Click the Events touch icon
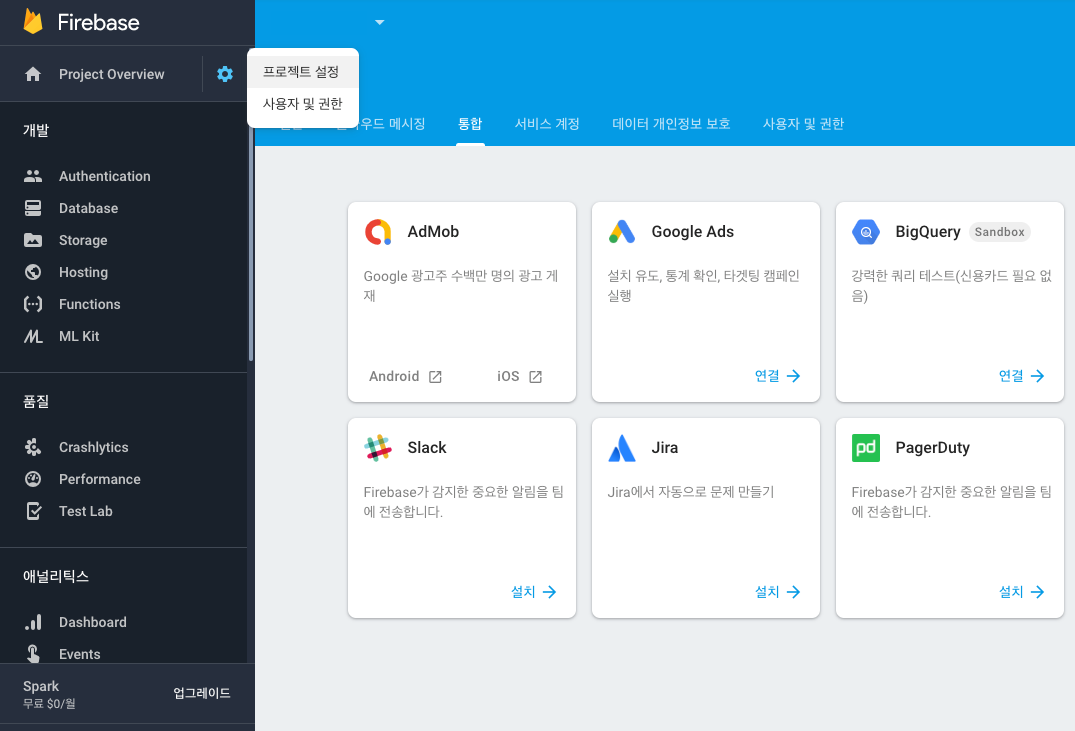The height and width of the screenshot is (731, 1075). 33,654
